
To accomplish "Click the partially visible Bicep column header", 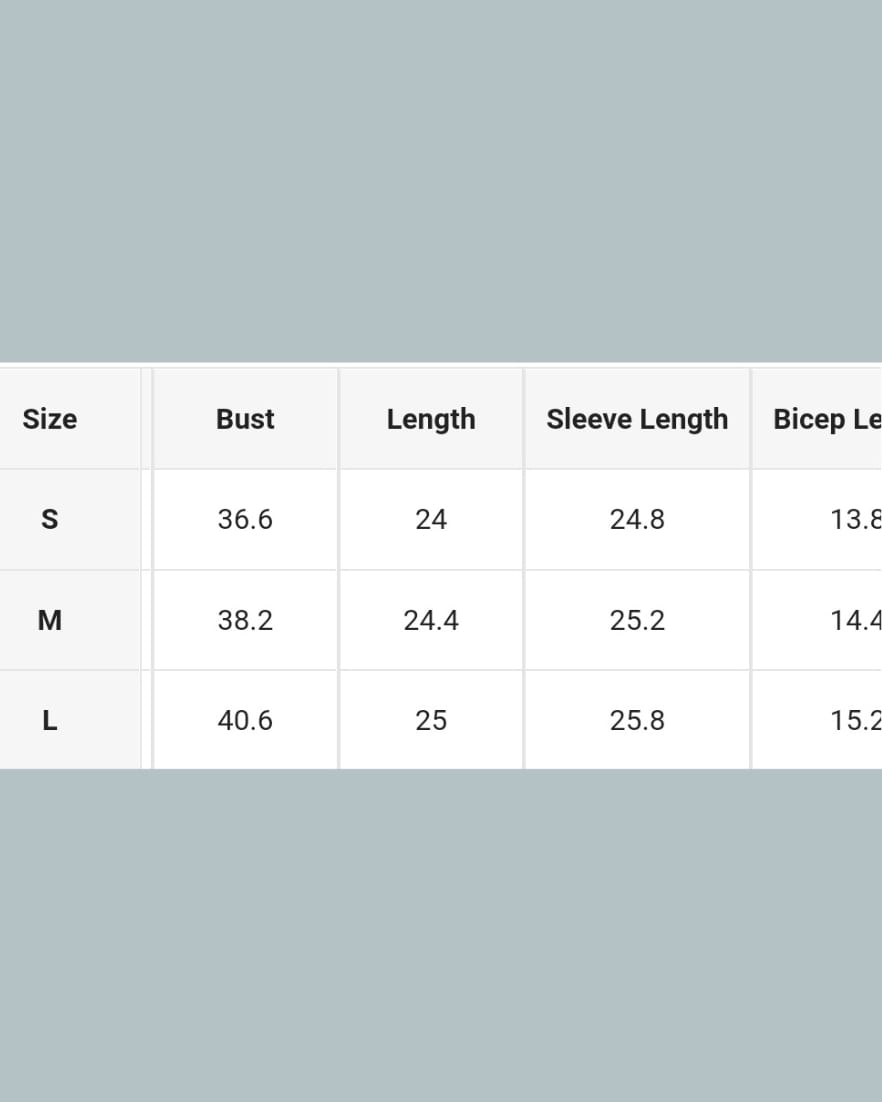I will (826, 419).
